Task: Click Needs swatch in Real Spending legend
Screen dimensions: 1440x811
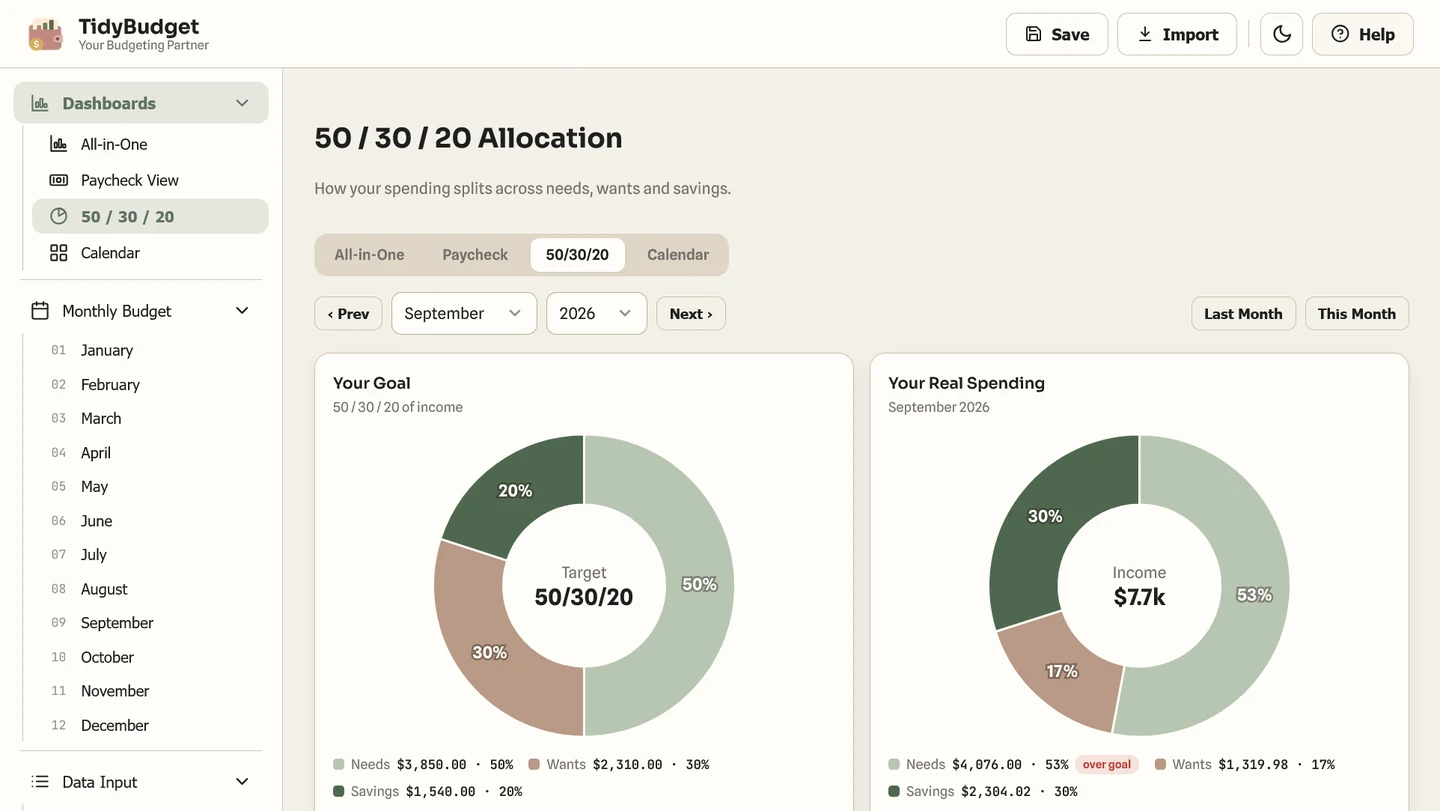Action: (x=894, y=764)
